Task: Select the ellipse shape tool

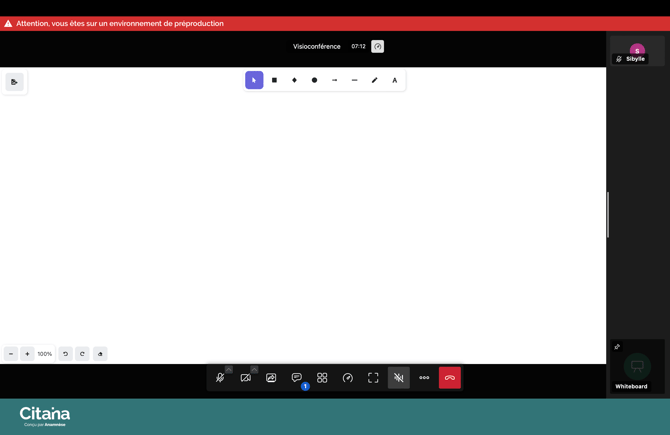Action: pos(314,80)
